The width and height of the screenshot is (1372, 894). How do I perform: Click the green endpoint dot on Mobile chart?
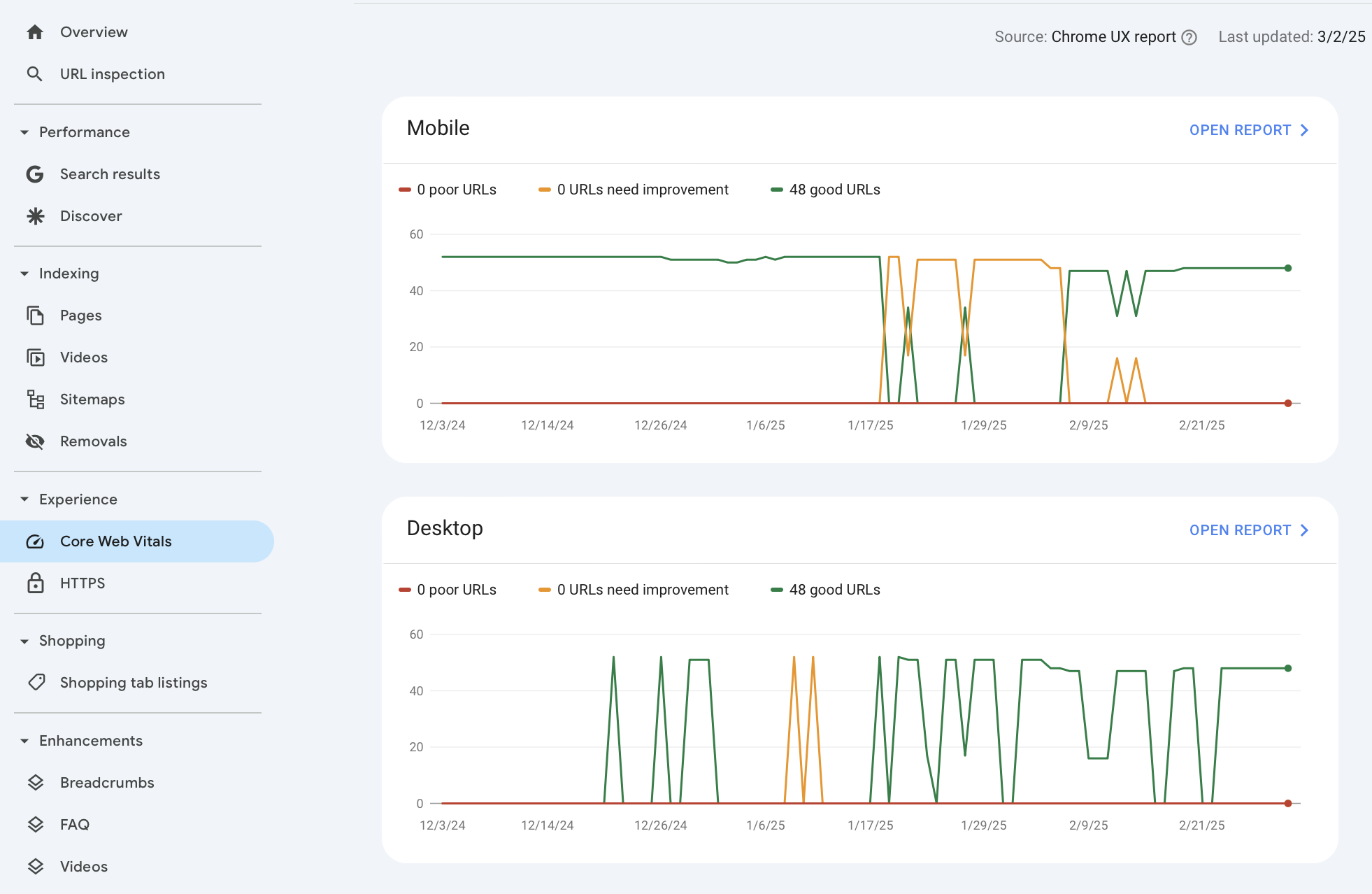(1287, 267)
